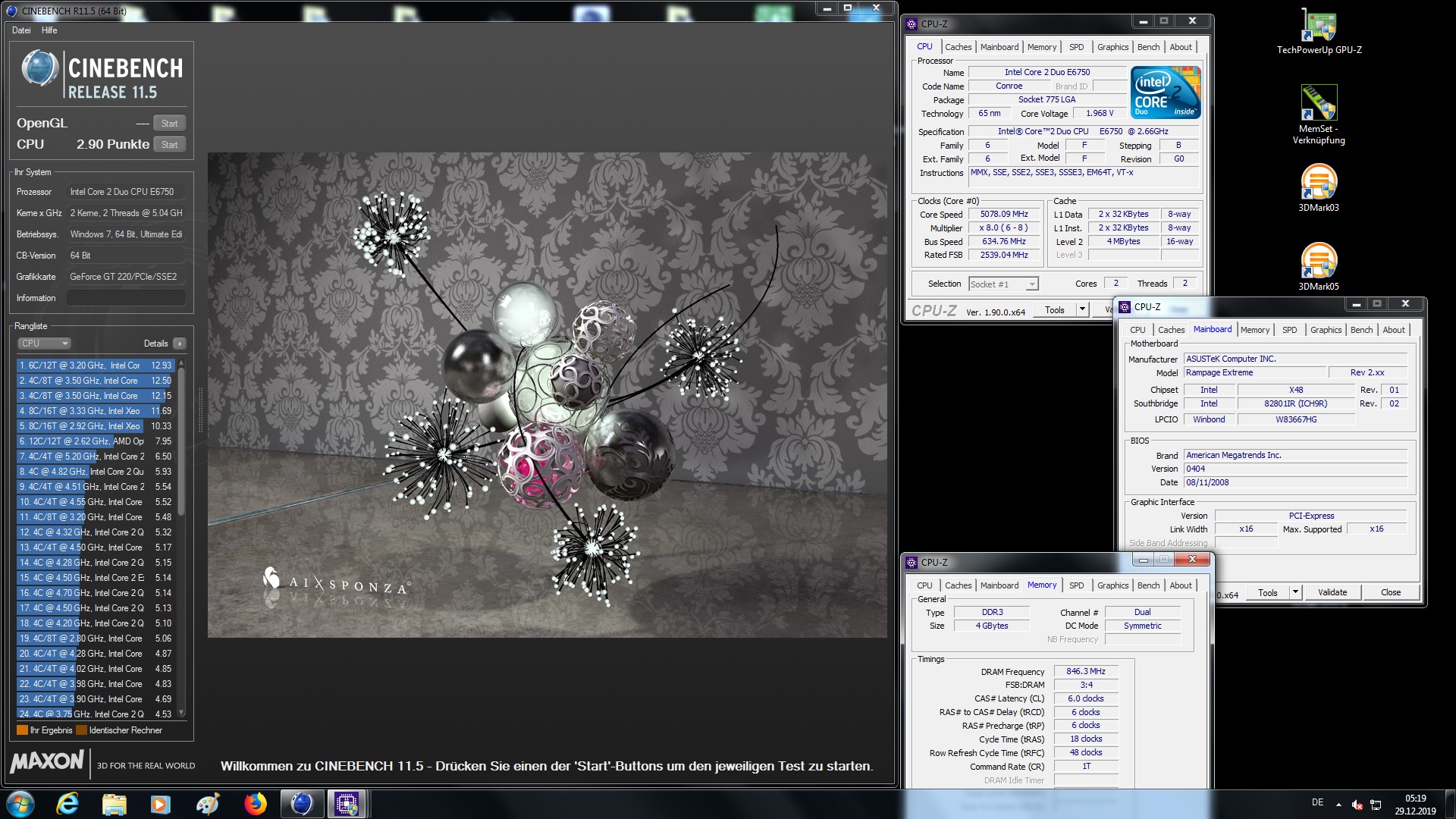Open Bench tab in top CPU-Z
Screen dimensions: 1456x819
point(1148,47)
